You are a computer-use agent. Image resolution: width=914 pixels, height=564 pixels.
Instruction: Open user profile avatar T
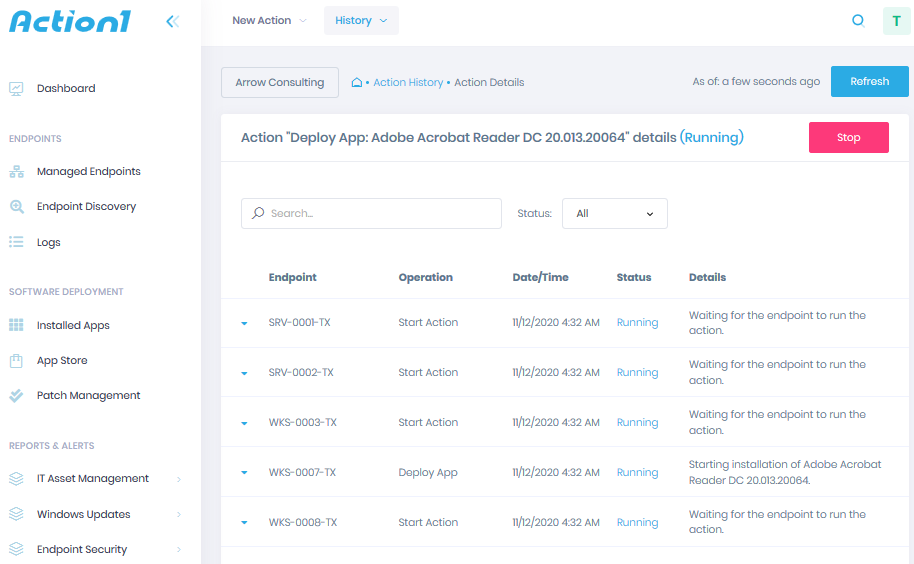[897, 21]
